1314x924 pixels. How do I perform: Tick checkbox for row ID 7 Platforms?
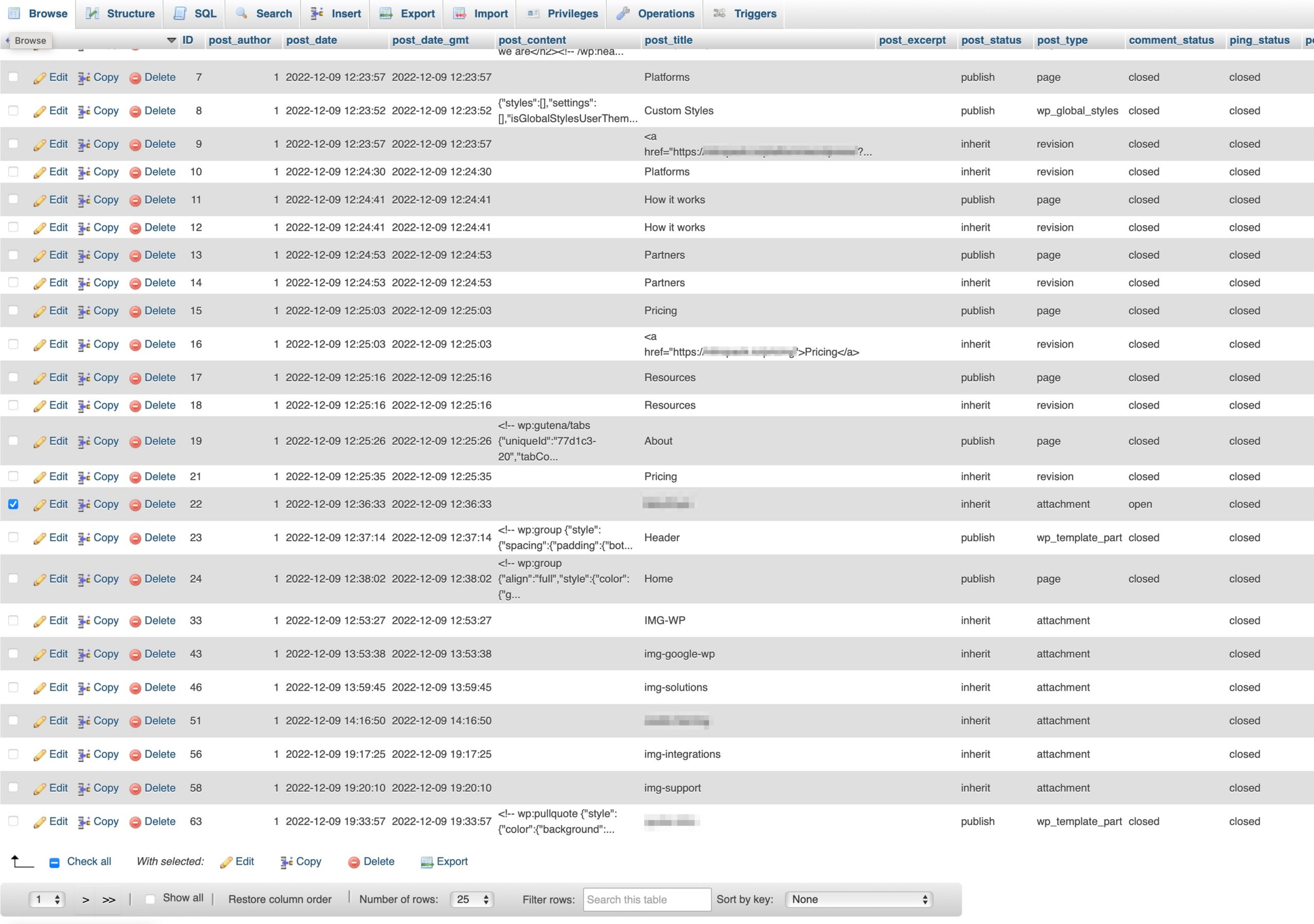[x=13, y=76]
